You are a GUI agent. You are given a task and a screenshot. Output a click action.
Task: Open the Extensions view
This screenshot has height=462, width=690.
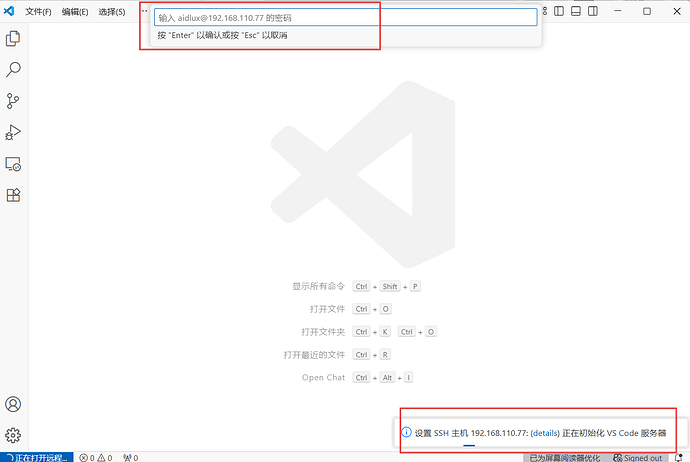tap(14, 195)
